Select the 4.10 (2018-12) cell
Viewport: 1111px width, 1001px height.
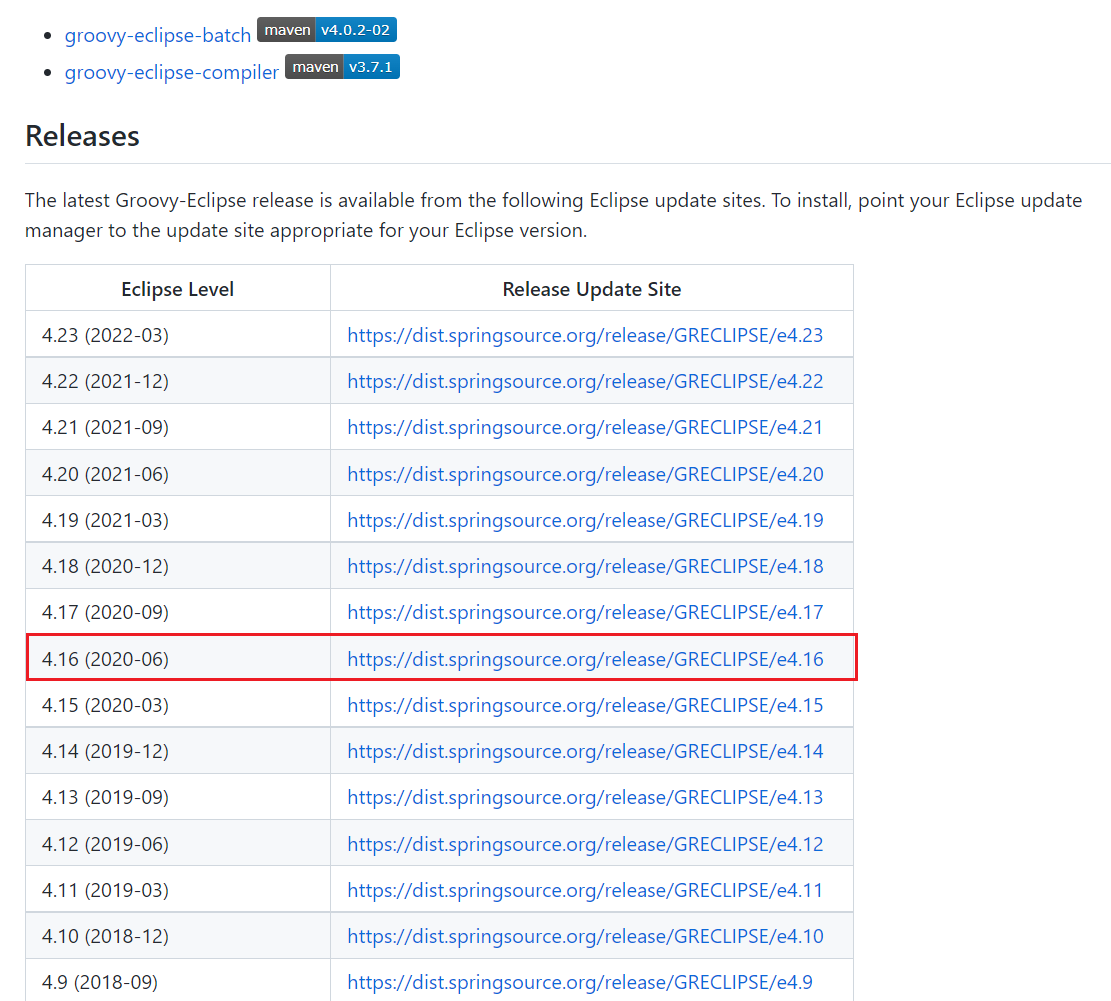[x=178, y=935]
